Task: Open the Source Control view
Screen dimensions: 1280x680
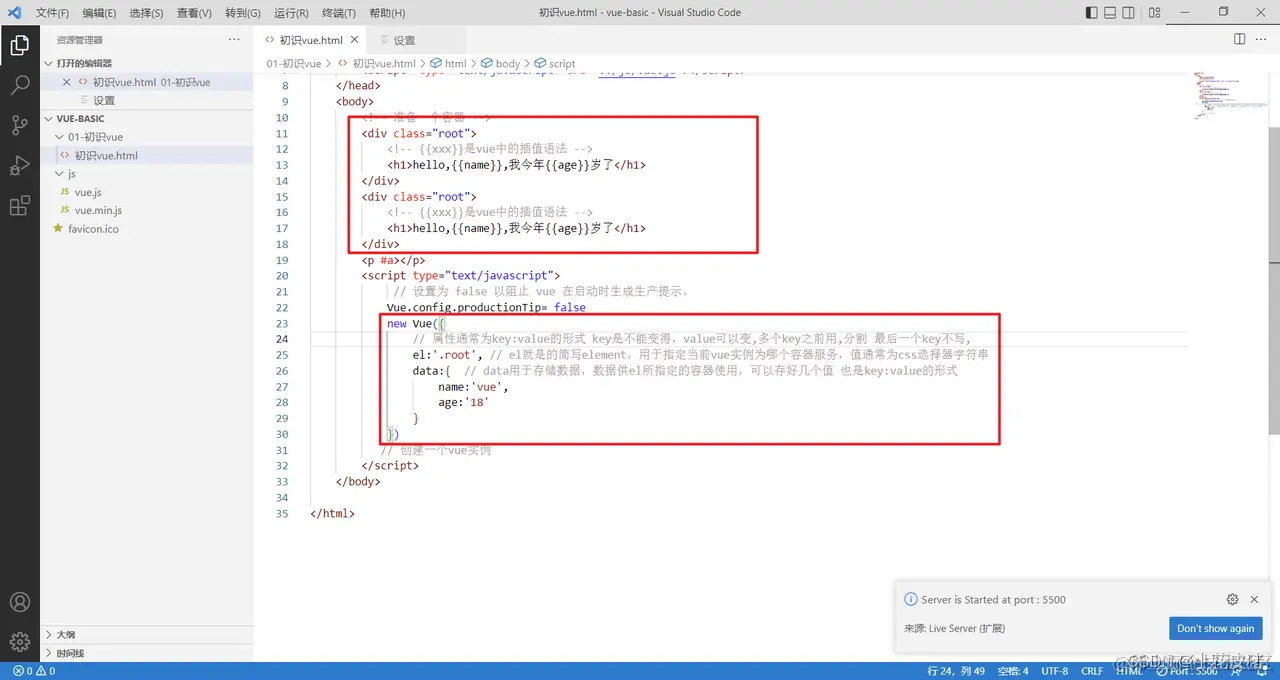Action: click(19, 126)
